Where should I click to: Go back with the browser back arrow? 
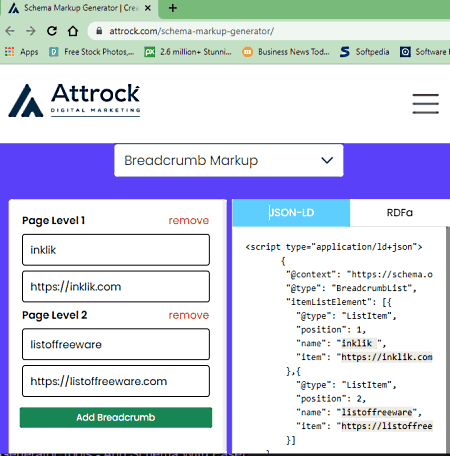[10, 31]
